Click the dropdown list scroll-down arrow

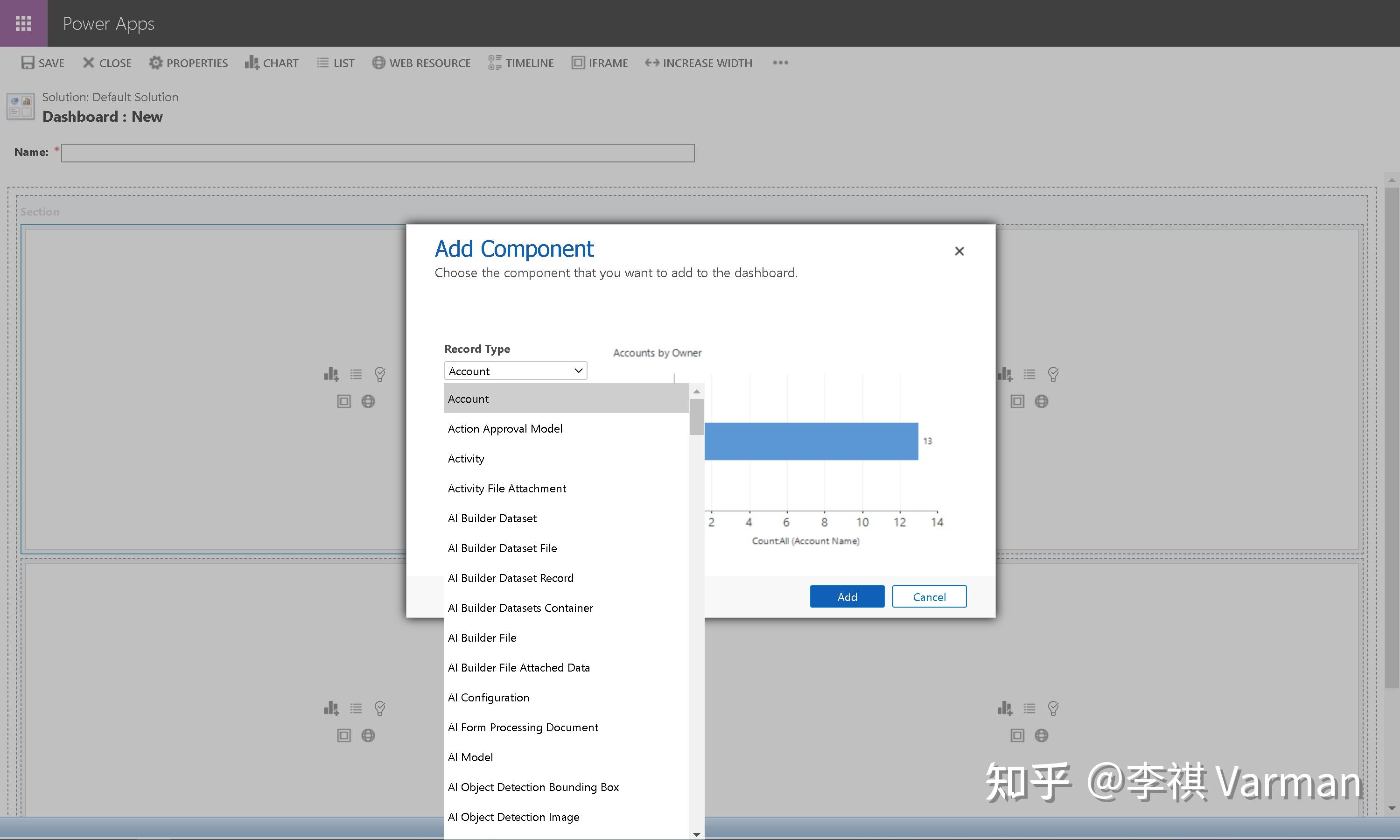pyautogui.click(x=697, y=834)
